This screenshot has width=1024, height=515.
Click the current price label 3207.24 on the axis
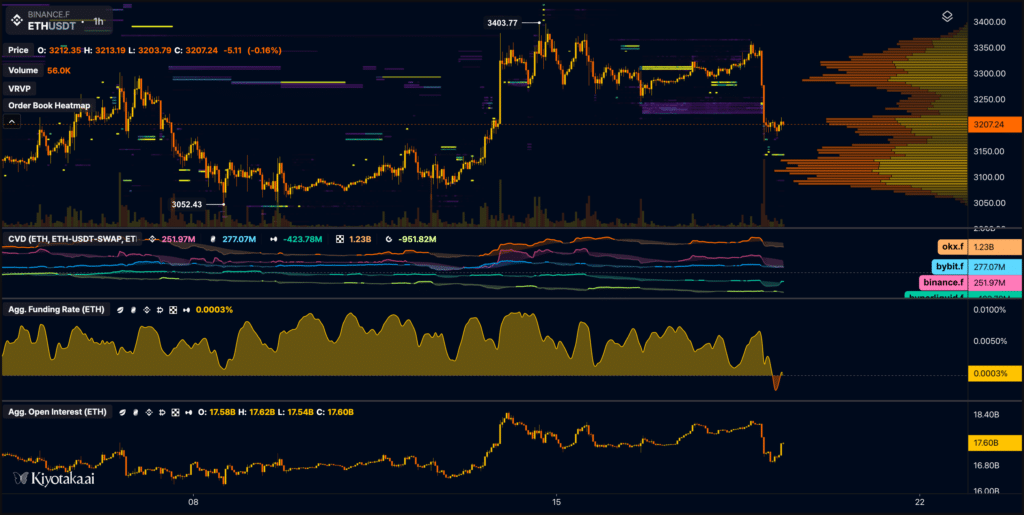click(x=995, y=124)
